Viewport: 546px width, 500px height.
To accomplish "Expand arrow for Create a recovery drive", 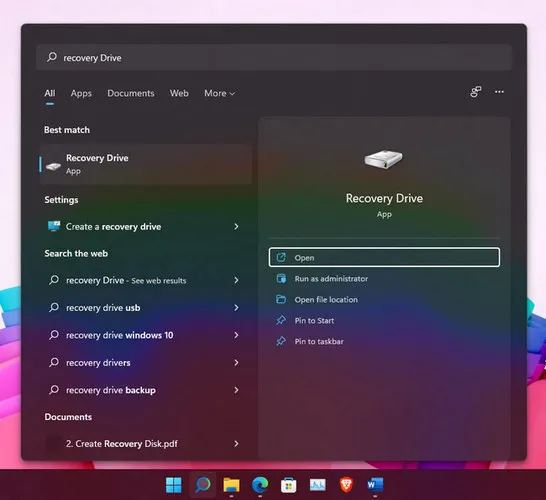I will point(236,227).
